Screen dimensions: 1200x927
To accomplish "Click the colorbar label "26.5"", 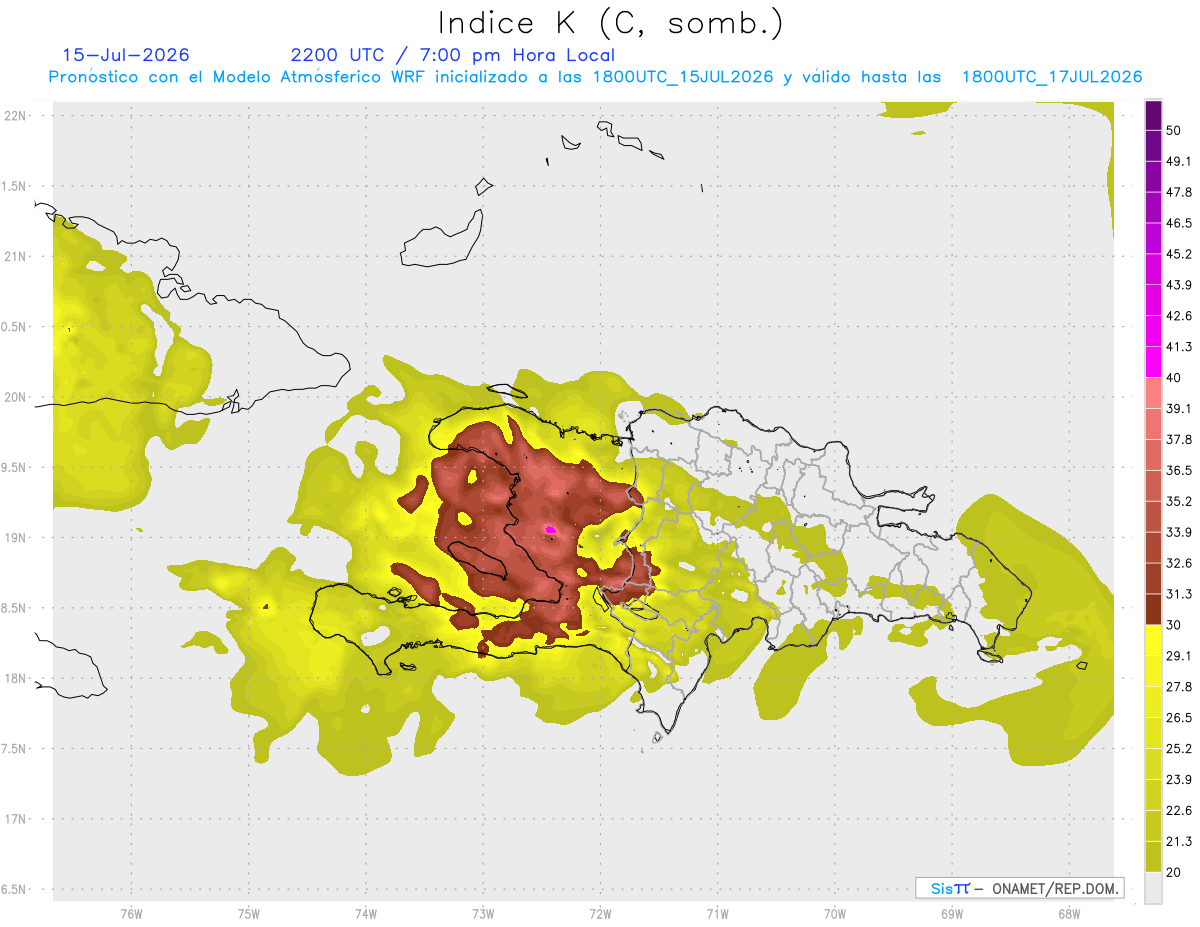I will (x=1179, y=718).
